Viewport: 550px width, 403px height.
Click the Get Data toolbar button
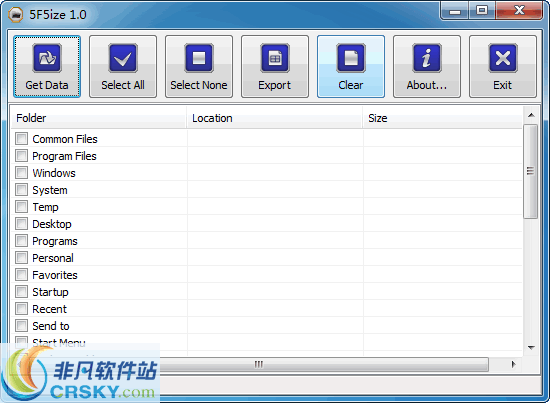(x=47, y=66)
